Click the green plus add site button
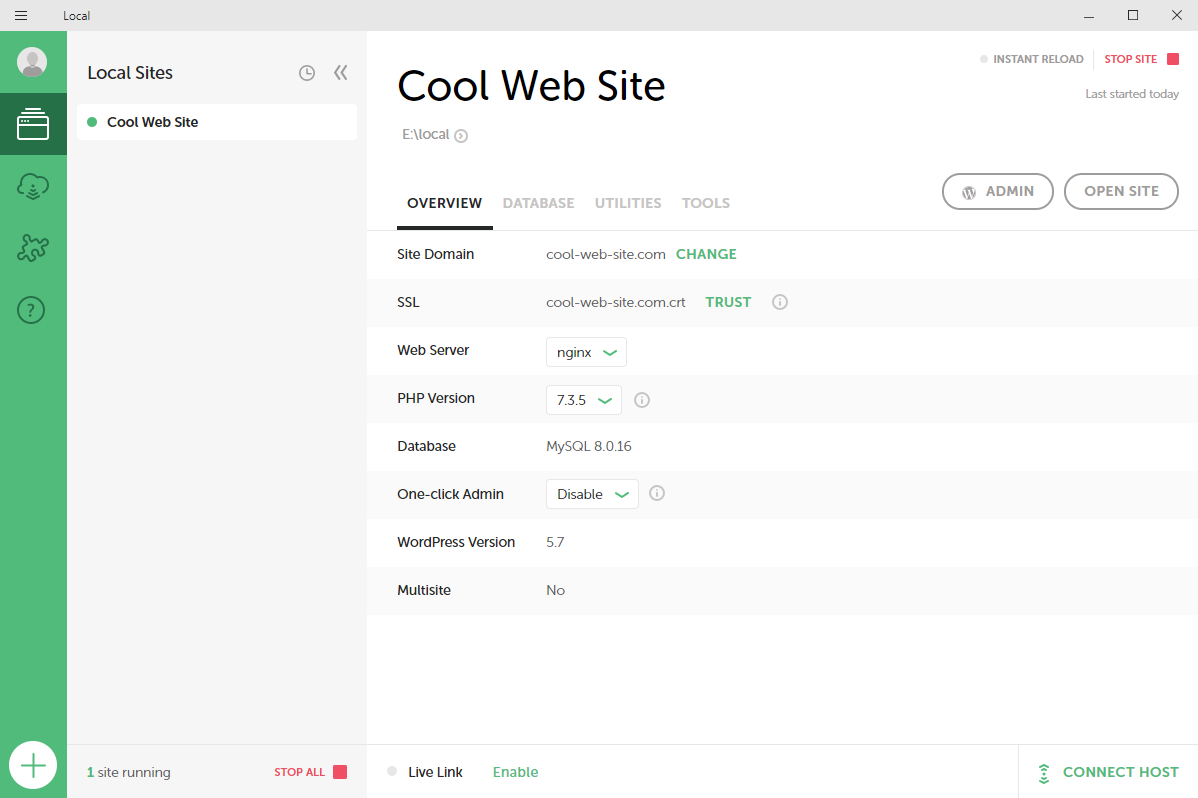This screenshot has width=1198, height=798. [33, 766]
